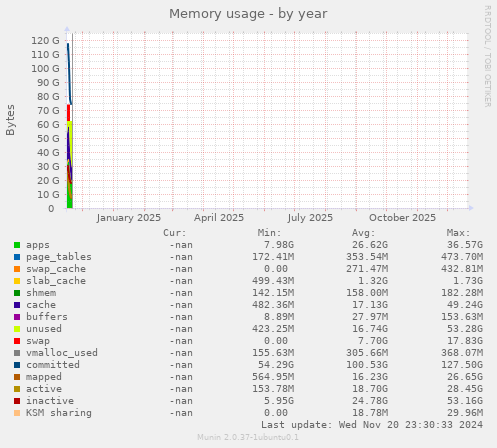The image size is (497, 448).
Task: Click the swap_cache orange legend swatch
Action: (x=17, y=269)
